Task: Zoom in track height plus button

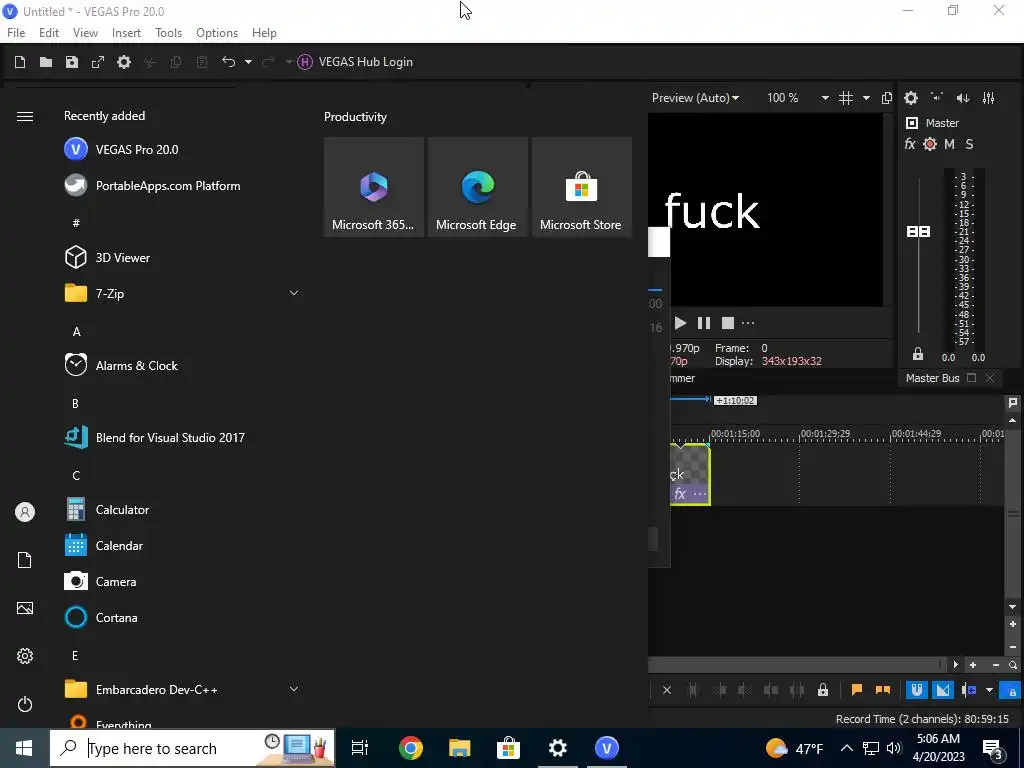Action: [x=1013, y=624]
